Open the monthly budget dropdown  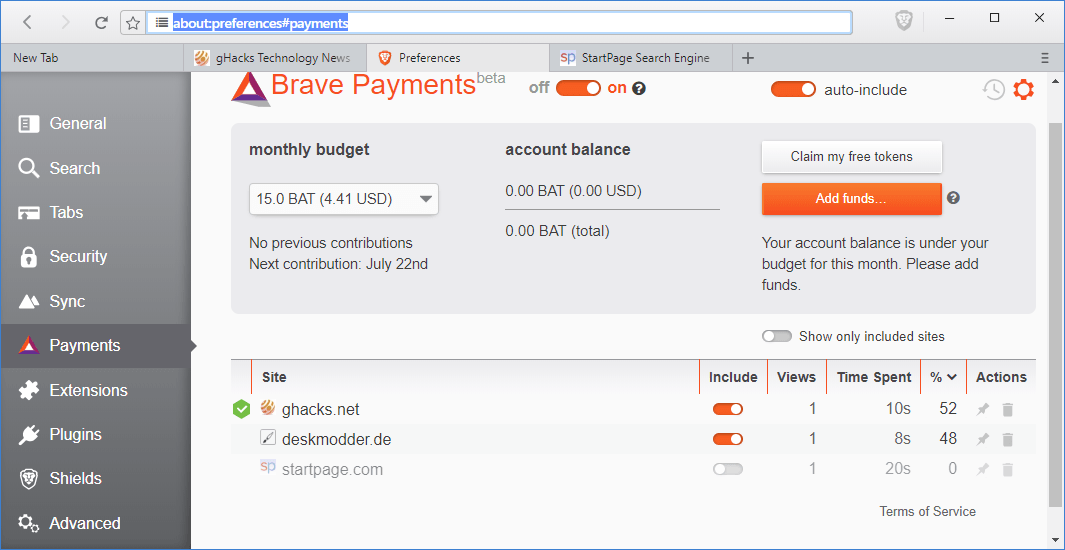coord(344,200)
